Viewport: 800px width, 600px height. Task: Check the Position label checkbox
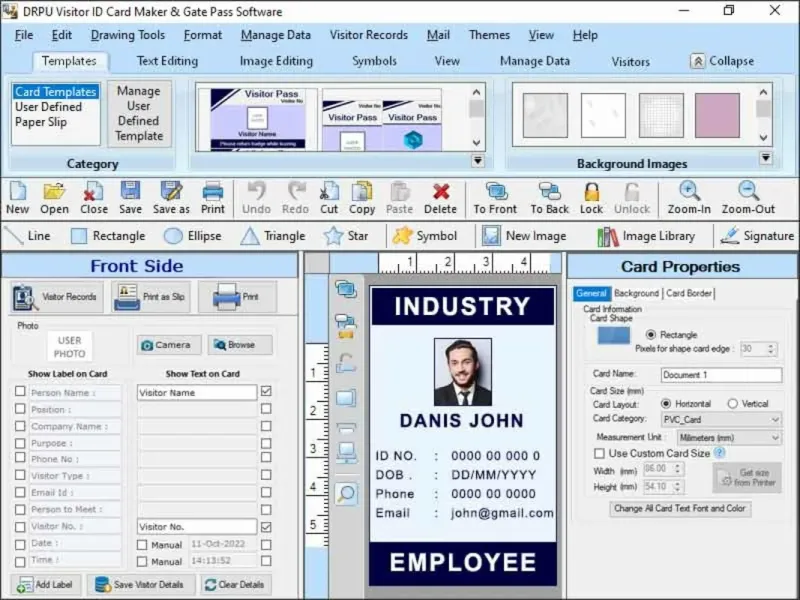pyautogui.click(x=20, y=409)
